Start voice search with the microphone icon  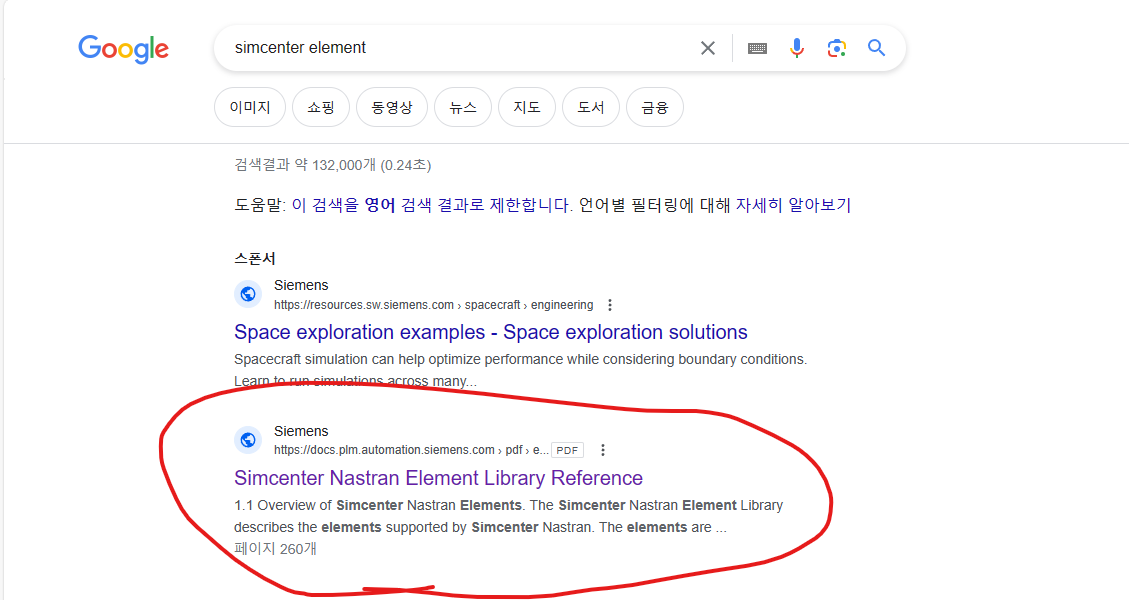796,48
